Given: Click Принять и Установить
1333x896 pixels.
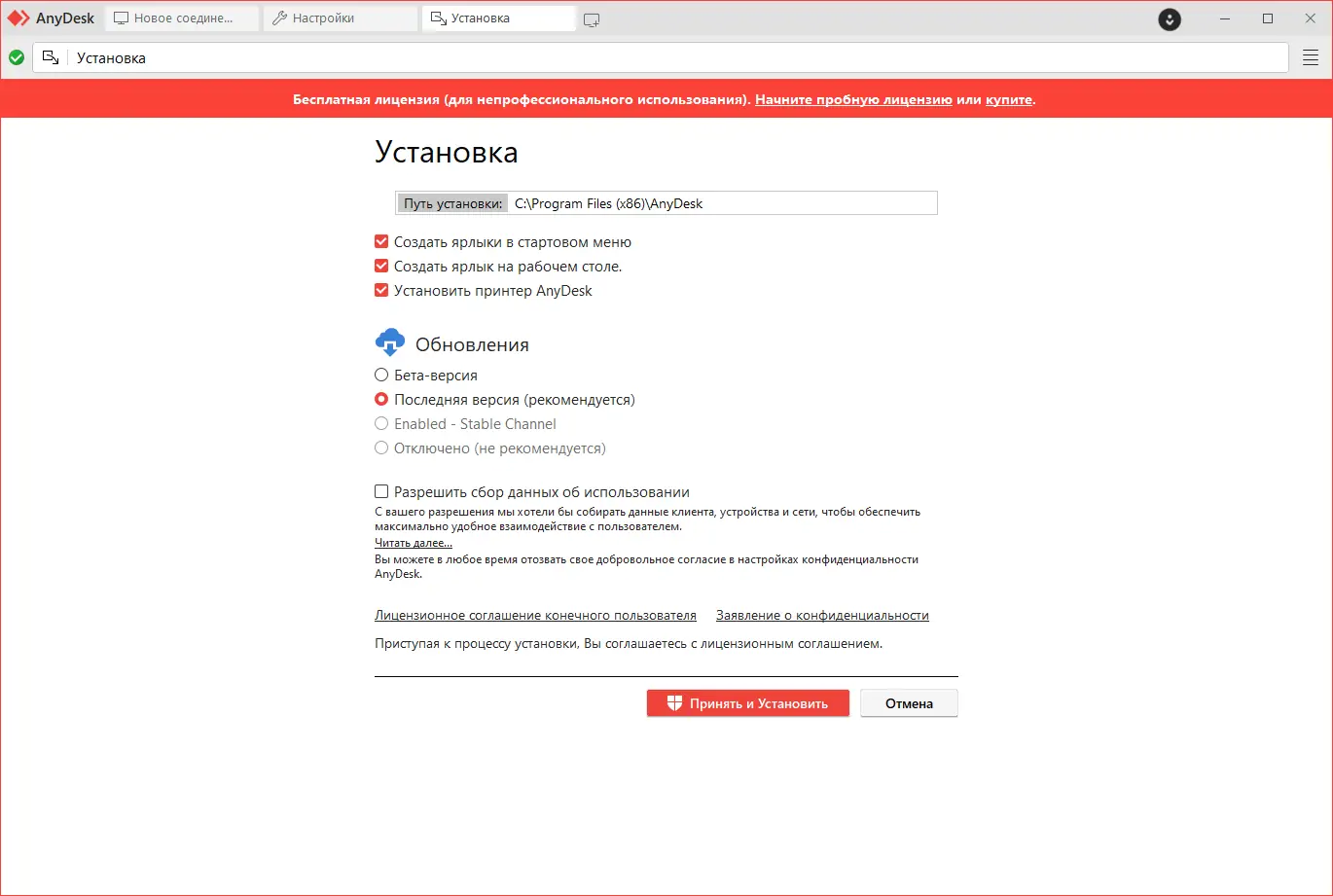Looking at the screenshot, I should point(747,702).
